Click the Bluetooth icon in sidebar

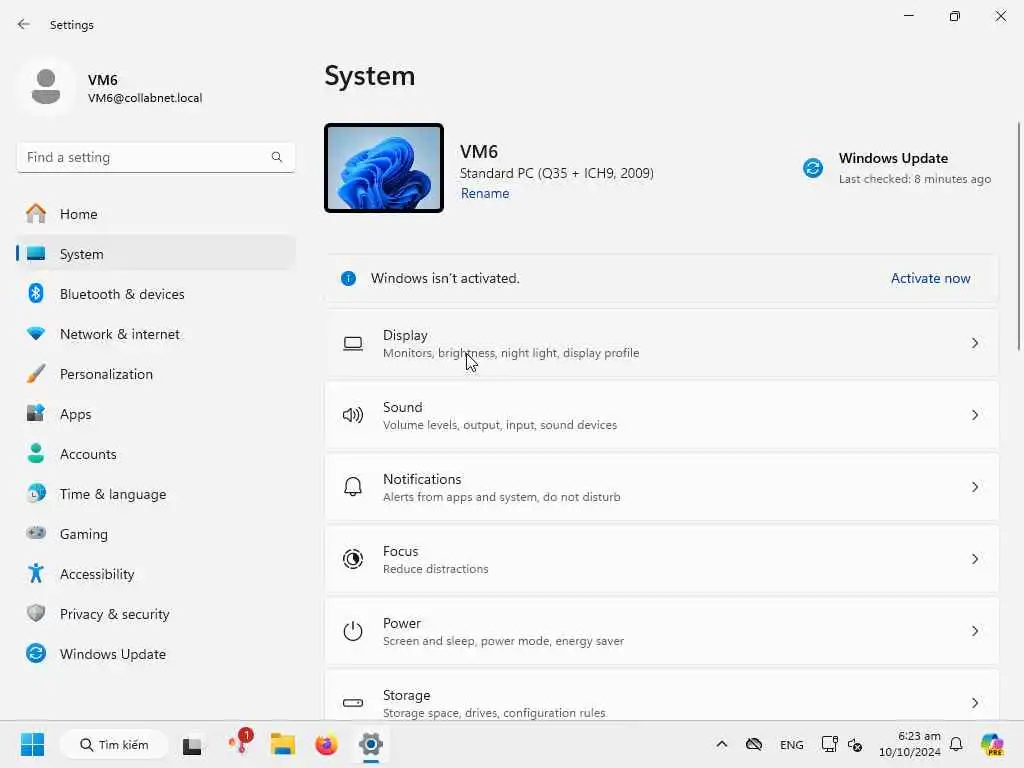pyautogui.click(x=36, y=293)
